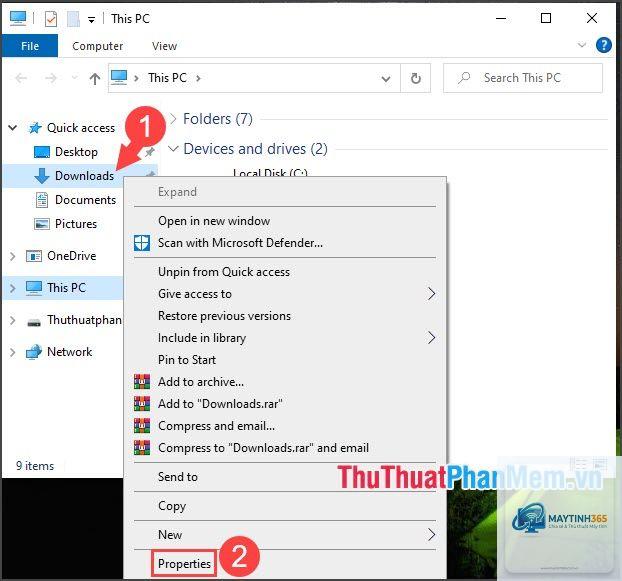Select This PC in the navigation pane
Screen dimensions: 622x581
point(66,288)
